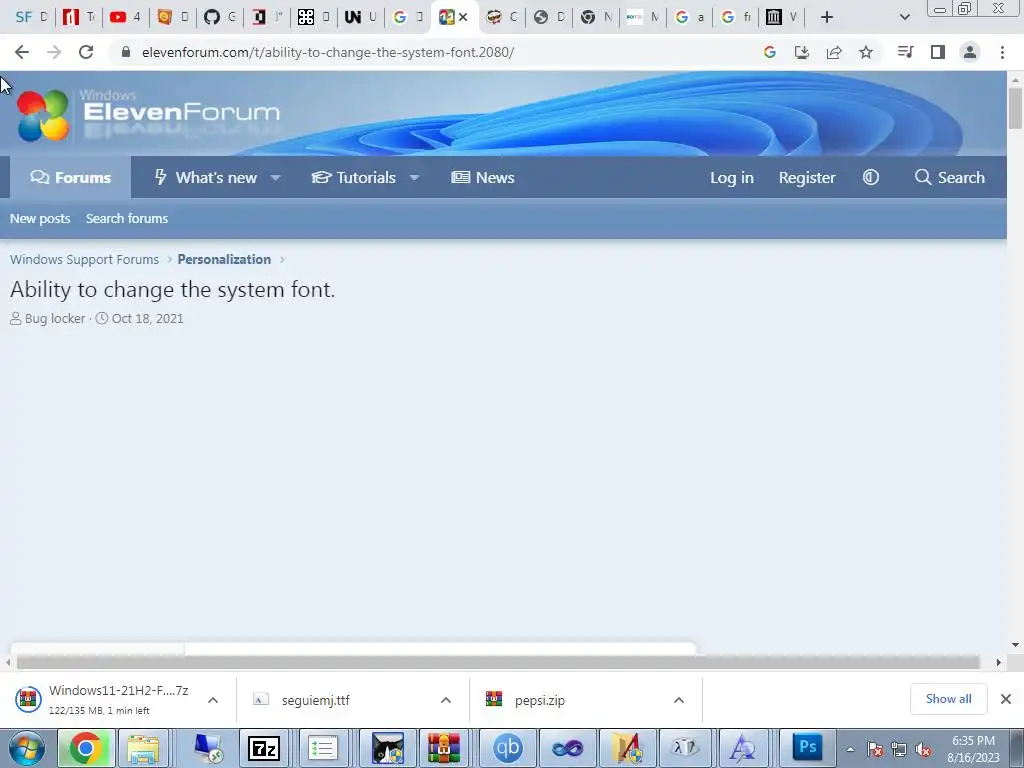Switch to the YouTube browser tab

(x=125, y=17)
